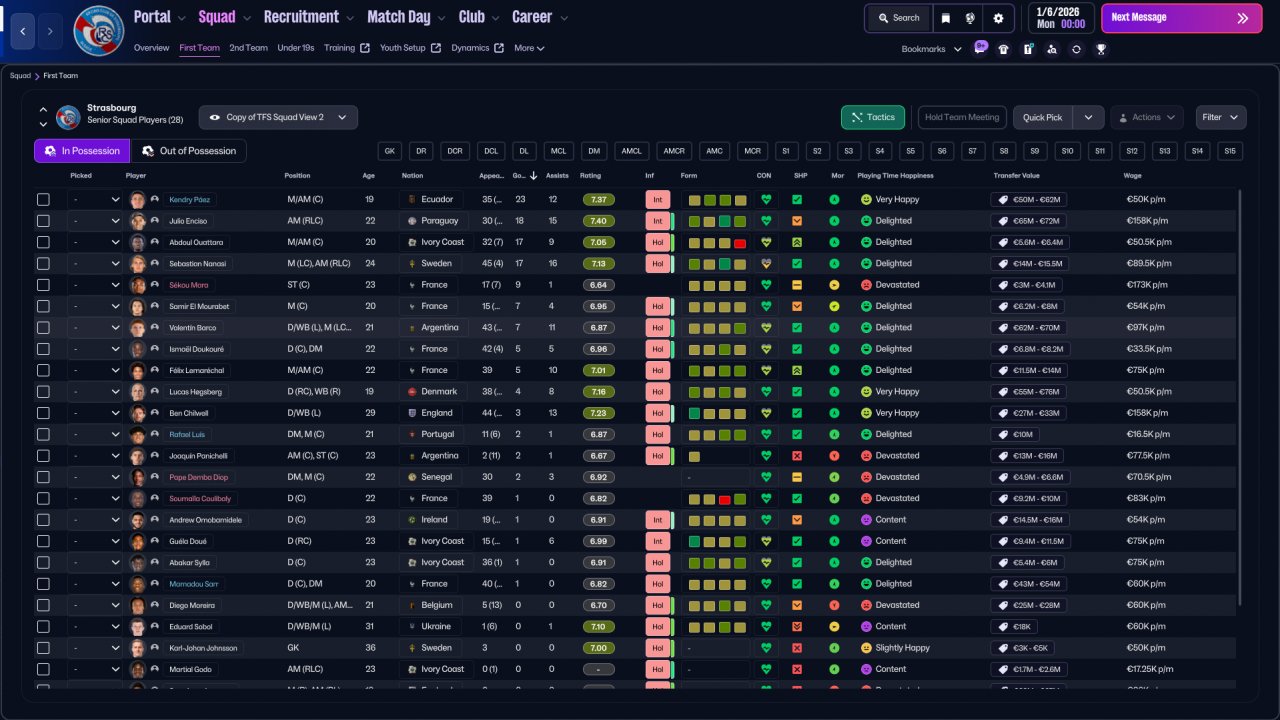Viewport: 1280px width, 720px height.
Task: Expand the Bookmarks dropdown
Action: point(931,49)
